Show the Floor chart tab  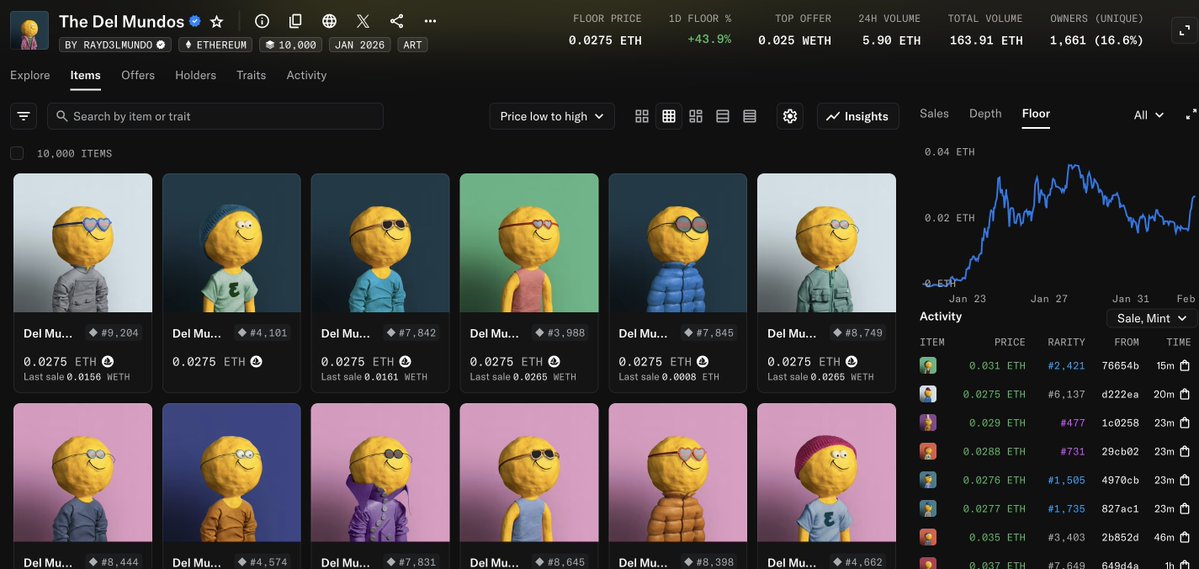(x=1036, y=113)
